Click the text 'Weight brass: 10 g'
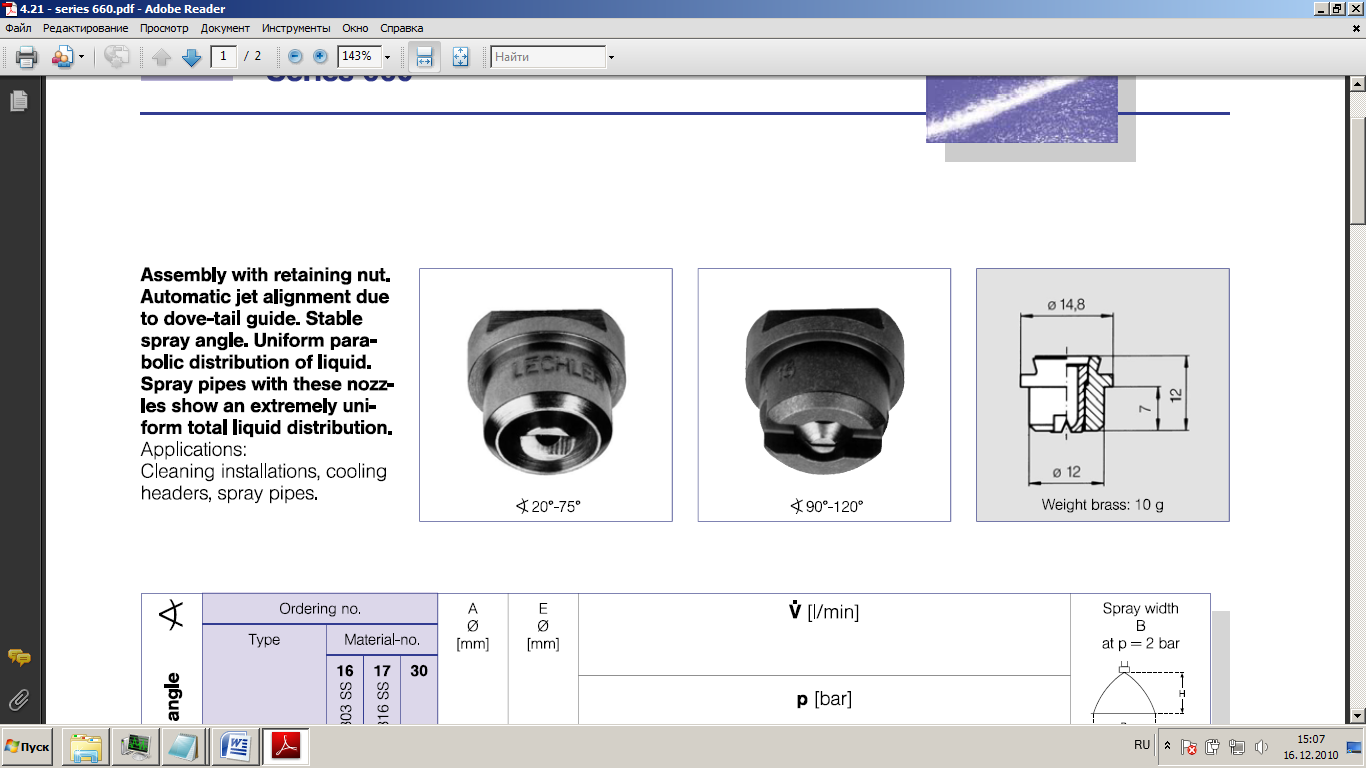Image resolution: width=1366 pixels, height=768 pixels. [1102, 505]
